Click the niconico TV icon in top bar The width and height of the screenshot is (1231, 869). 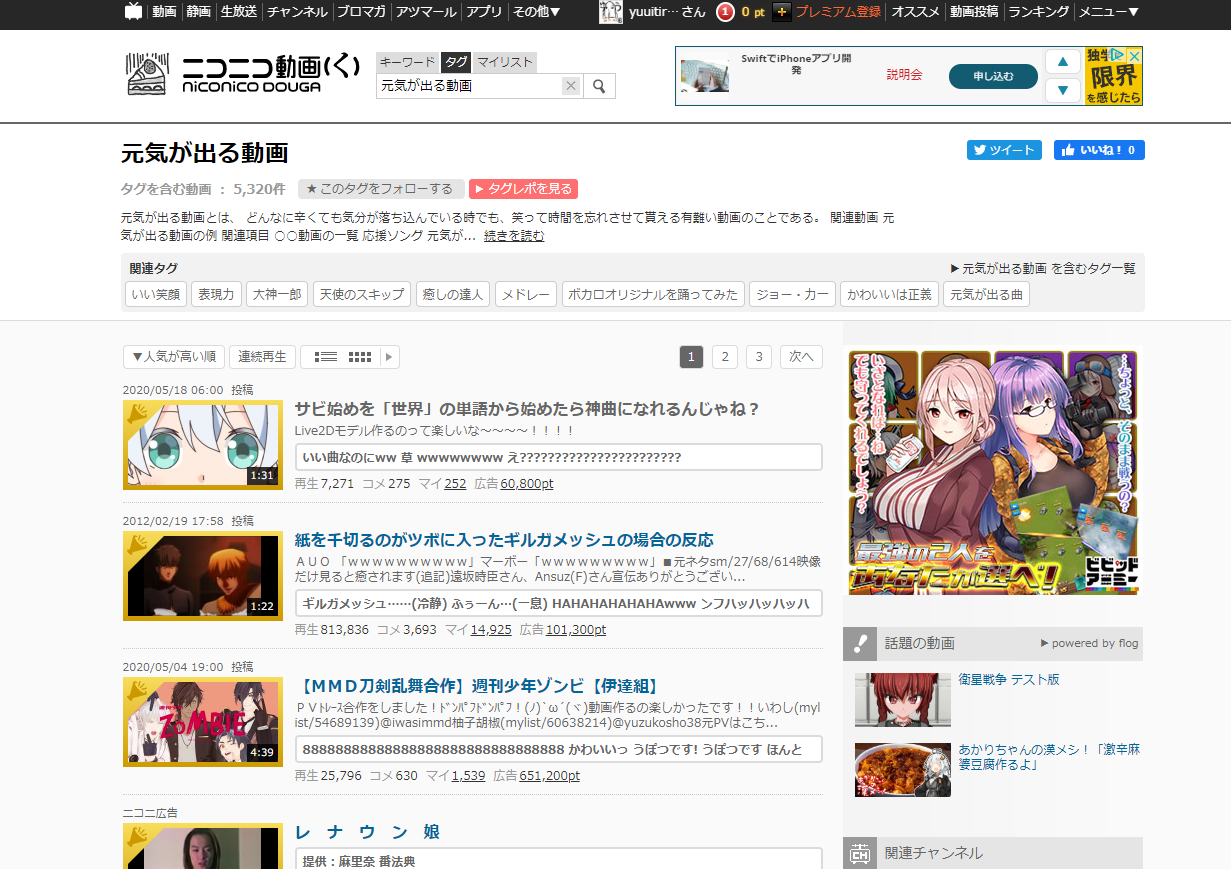[x=133, y=12]
